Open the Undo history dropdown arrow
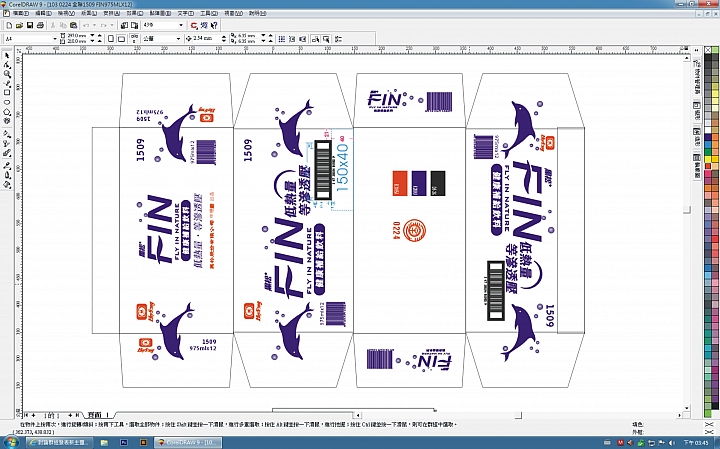The image size is (720, 449). tap(95, 25)
